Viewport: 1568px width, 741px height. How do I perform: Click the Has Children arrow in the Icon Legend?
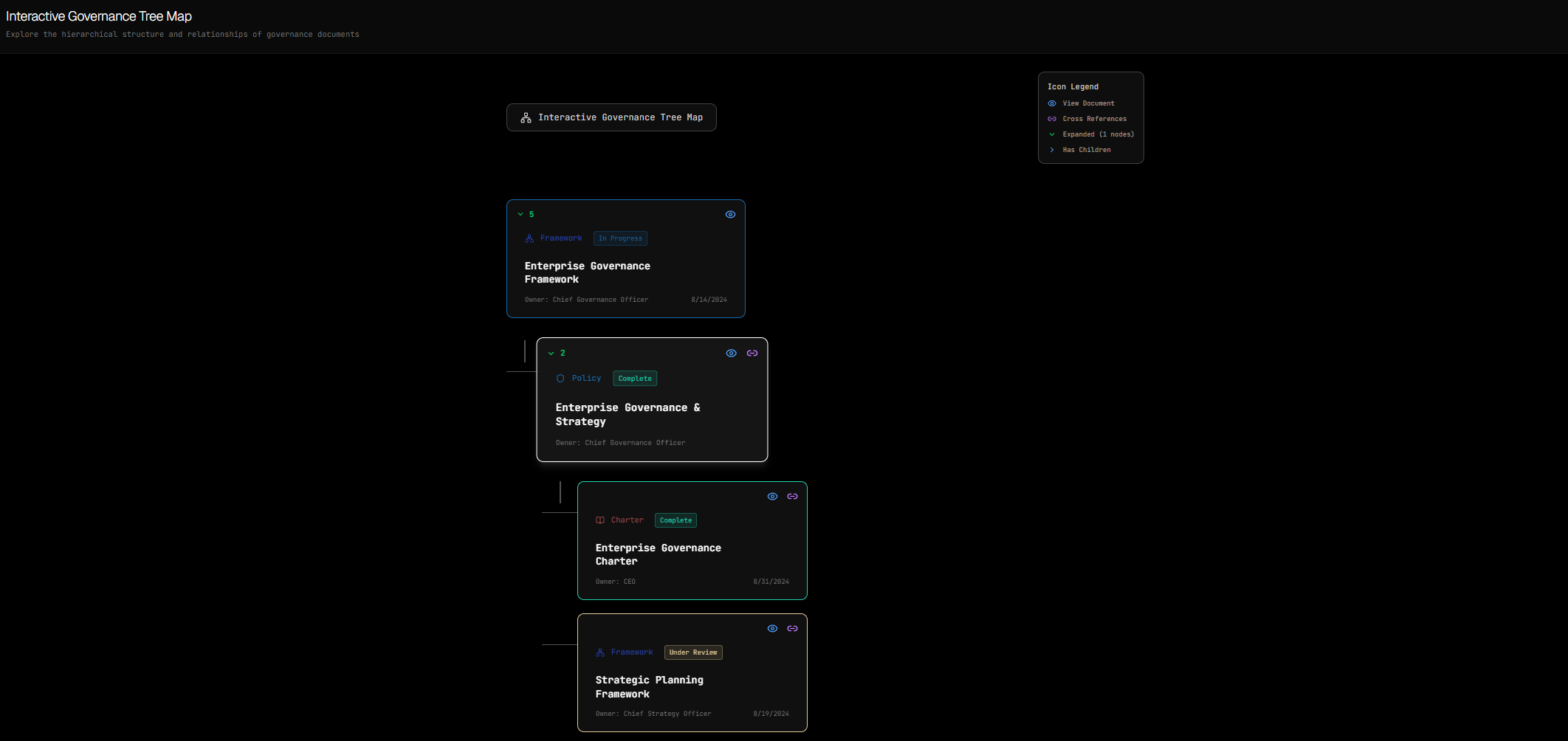(1052, 150)
